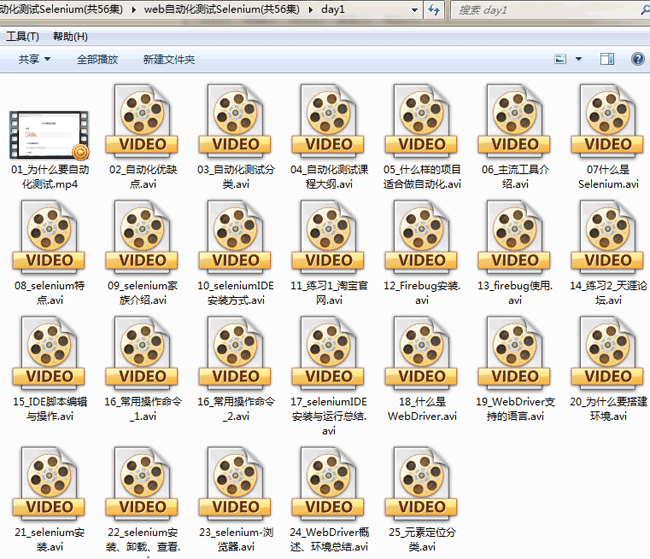
Task: Select the 10_seleniumIDE安装方式.avi video icon
Action: 235,238
